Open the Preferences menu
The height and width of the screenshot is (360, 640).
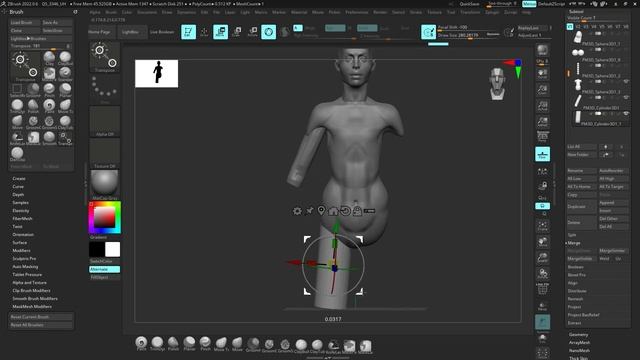point(357,12)
